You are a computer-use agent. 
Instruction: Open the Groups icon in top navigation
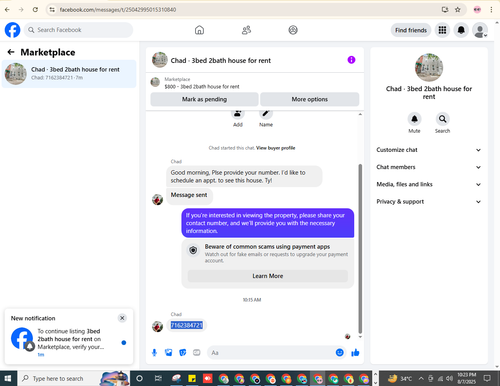[x=293, y=30]
